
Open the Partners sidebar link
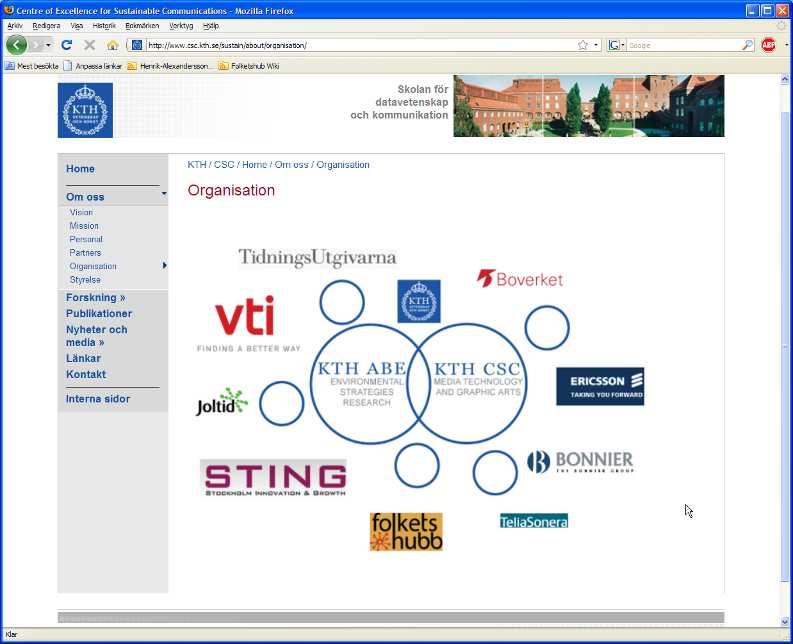(85, 252)
